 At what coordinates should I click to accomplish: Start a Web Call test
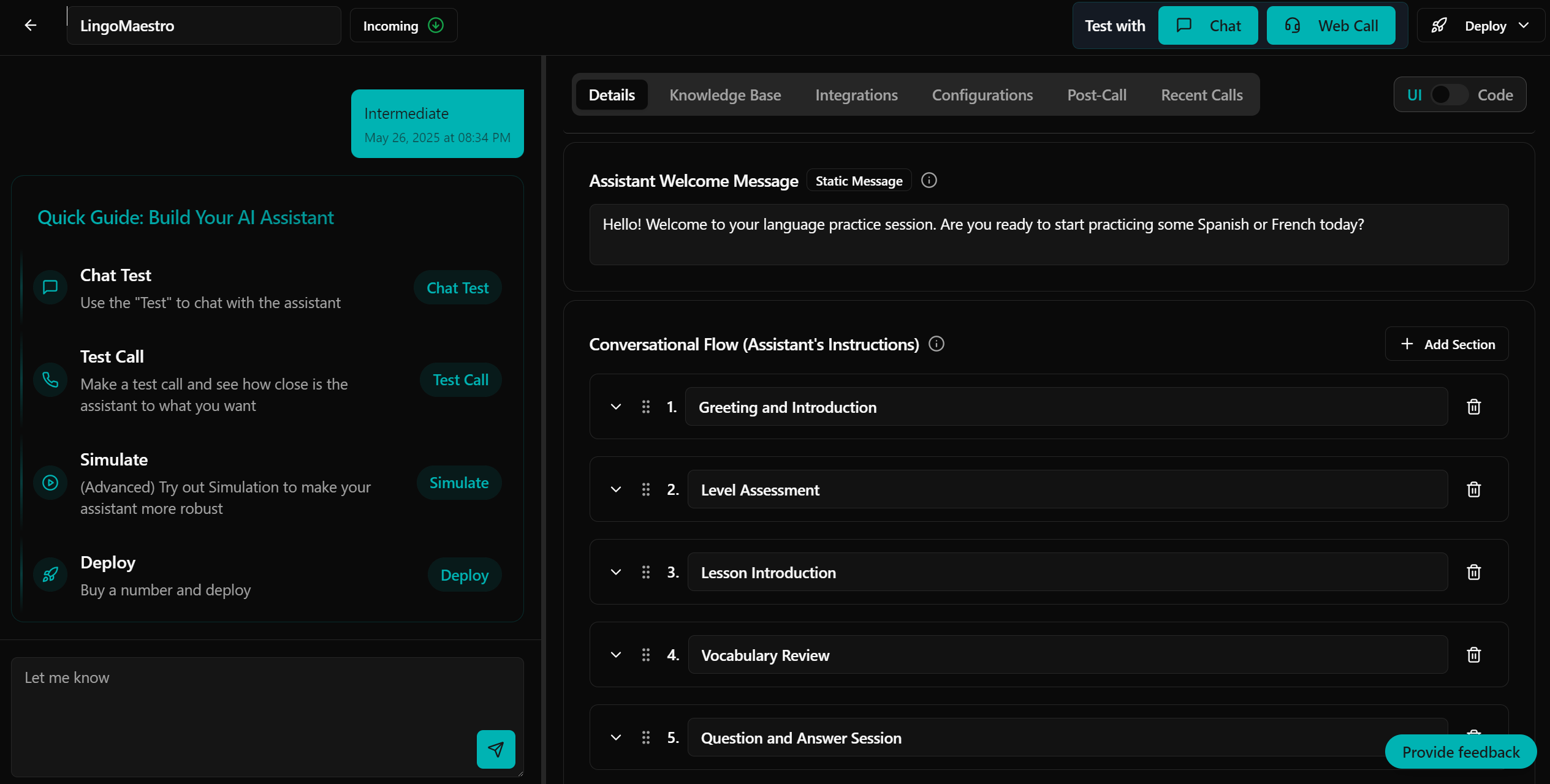(x=1331, y=26)
